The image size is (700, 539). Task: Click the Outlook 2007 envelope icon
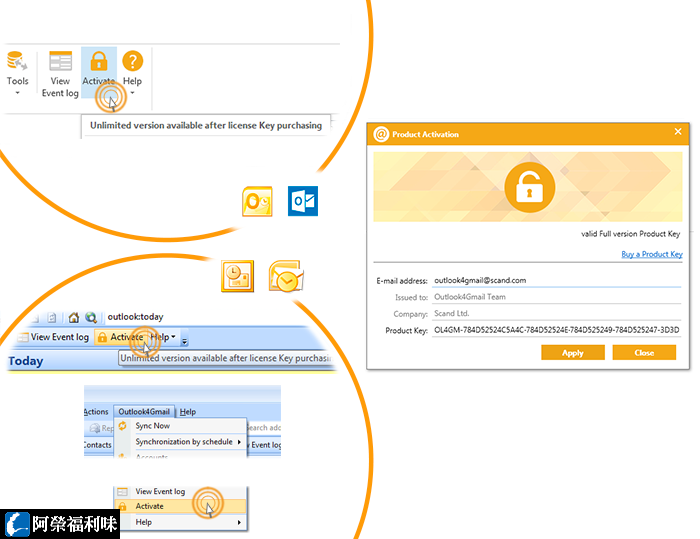click(x=286, y=276)
